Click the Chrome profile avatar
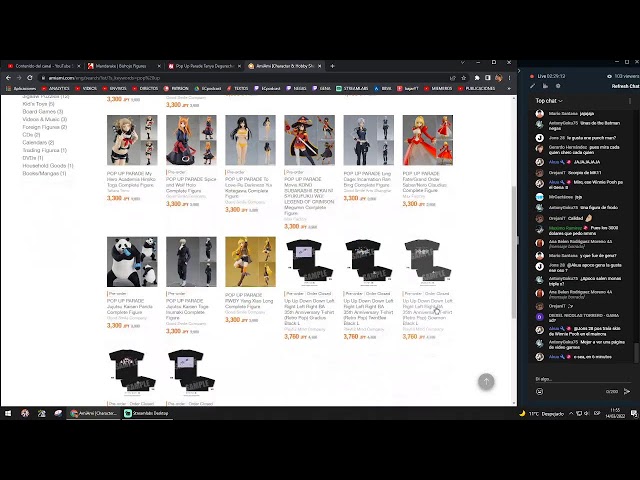Screen dimensions: 640x480 499,78
